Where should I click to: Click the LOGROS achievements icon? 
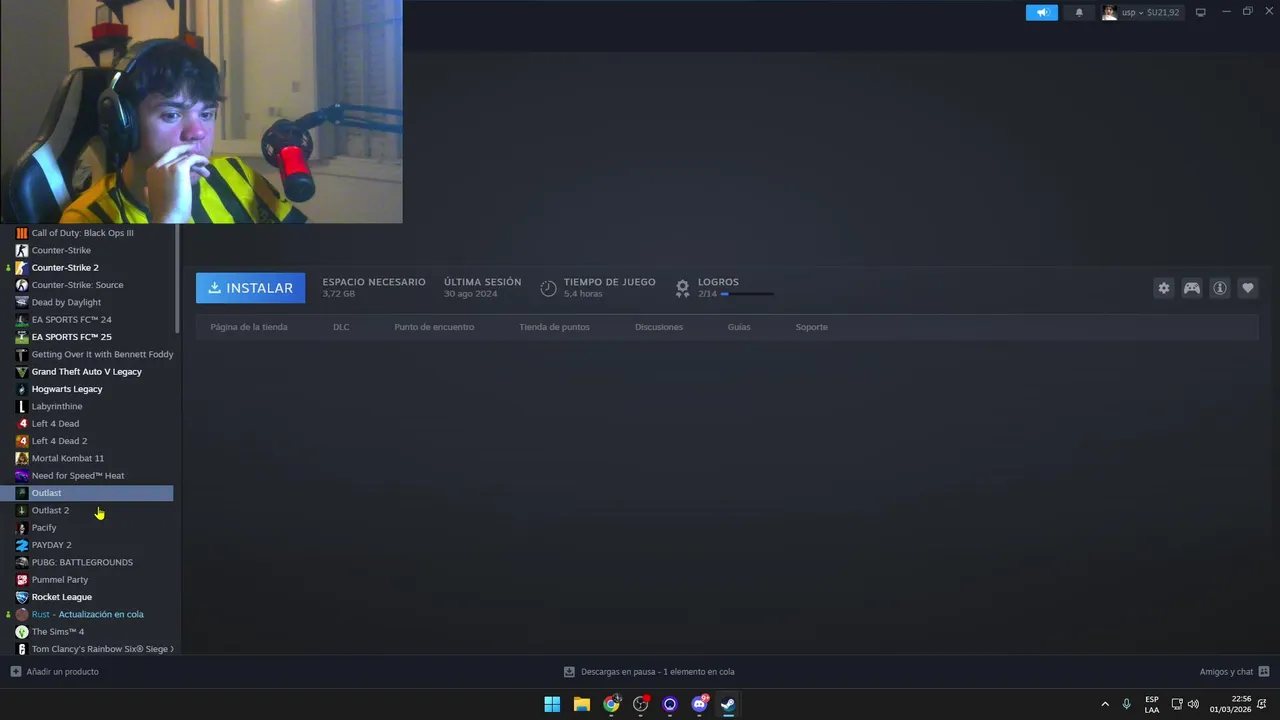682,288
